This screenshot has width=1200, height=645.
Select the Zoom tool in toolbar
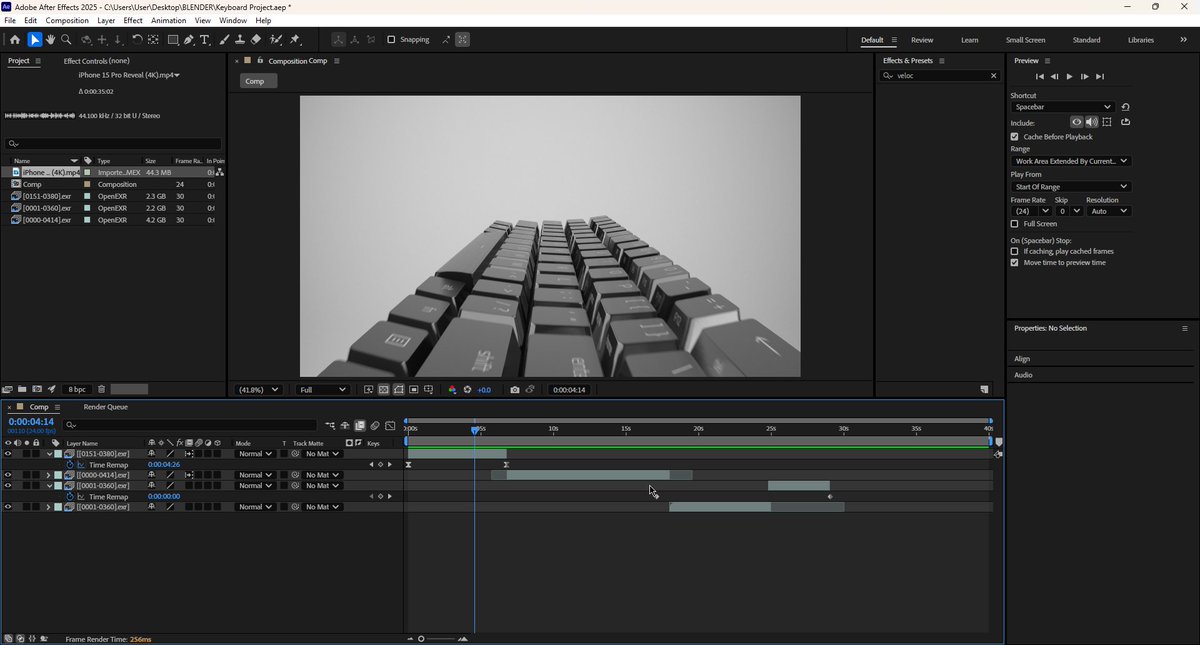pos(66,40)
